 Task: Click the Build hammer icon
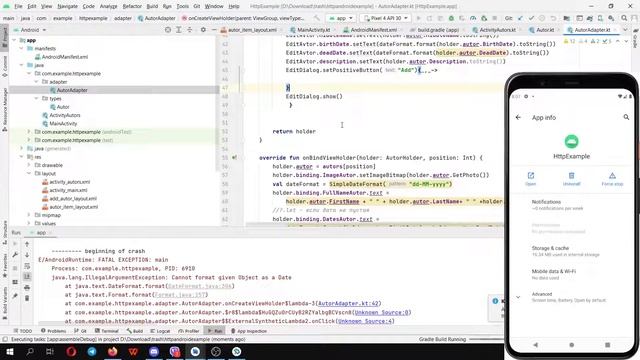tap(316, 18)
